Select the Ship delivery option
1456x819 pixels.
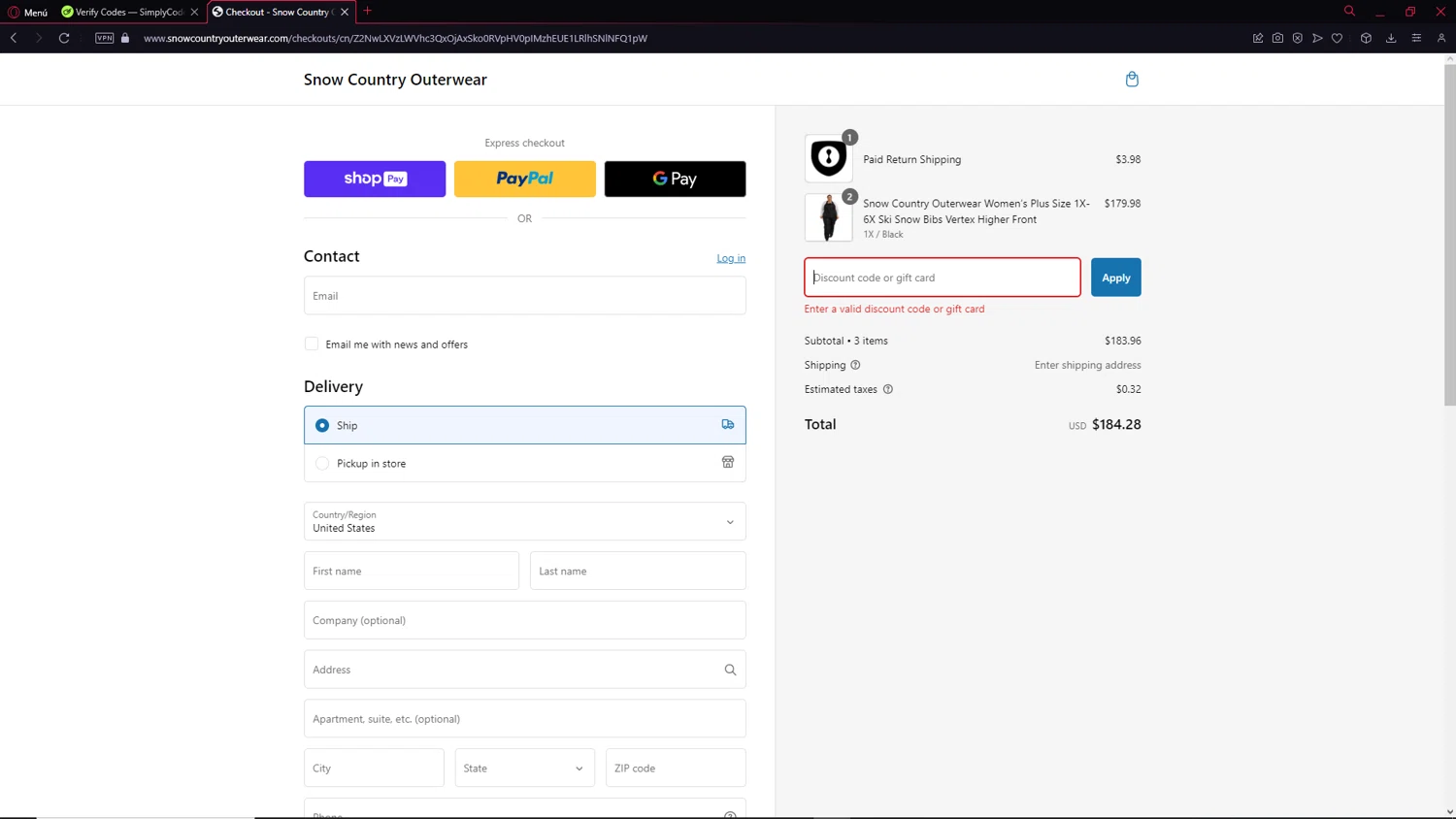525,425
